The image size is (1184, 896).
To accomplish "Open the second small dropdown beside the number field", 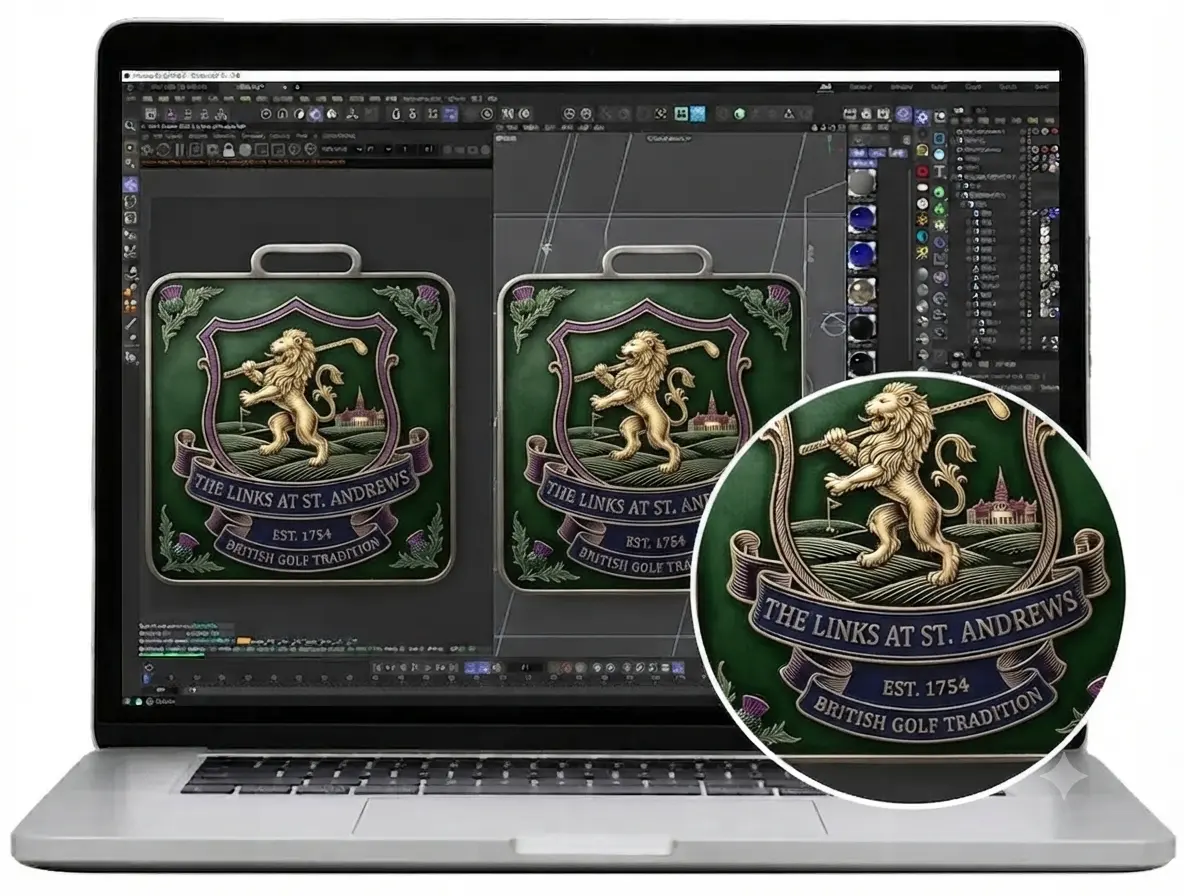I will coord(387,149).
